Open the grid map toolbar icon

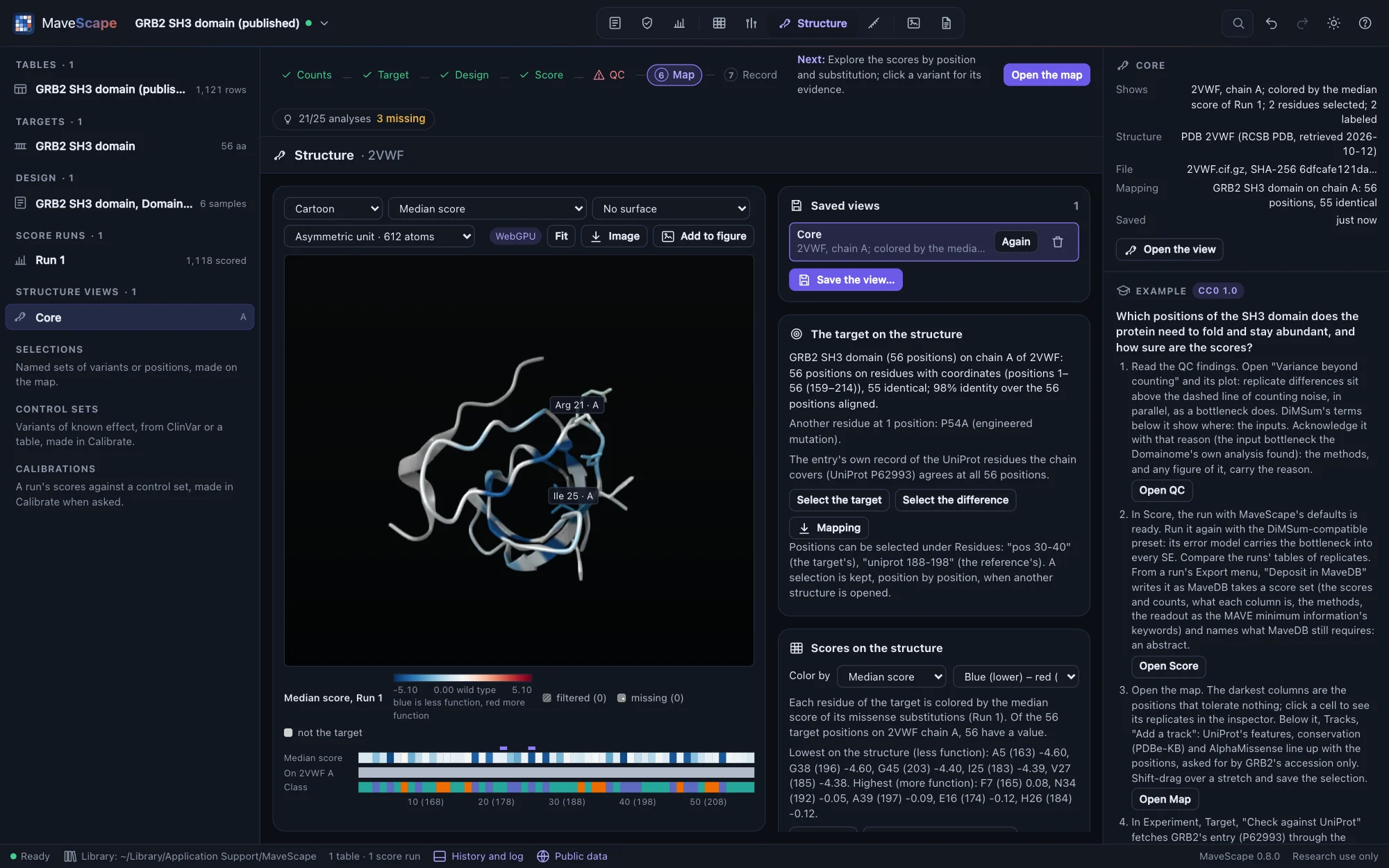pos(719,23)
